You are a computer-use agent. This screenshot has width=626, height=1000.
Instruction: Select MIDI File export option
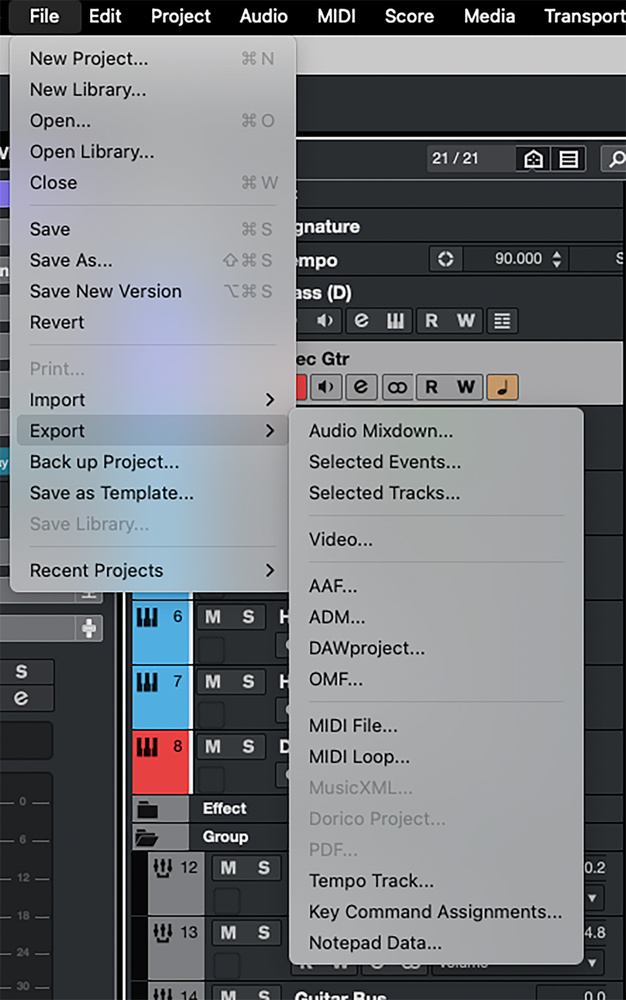click(x=352, y=726)
